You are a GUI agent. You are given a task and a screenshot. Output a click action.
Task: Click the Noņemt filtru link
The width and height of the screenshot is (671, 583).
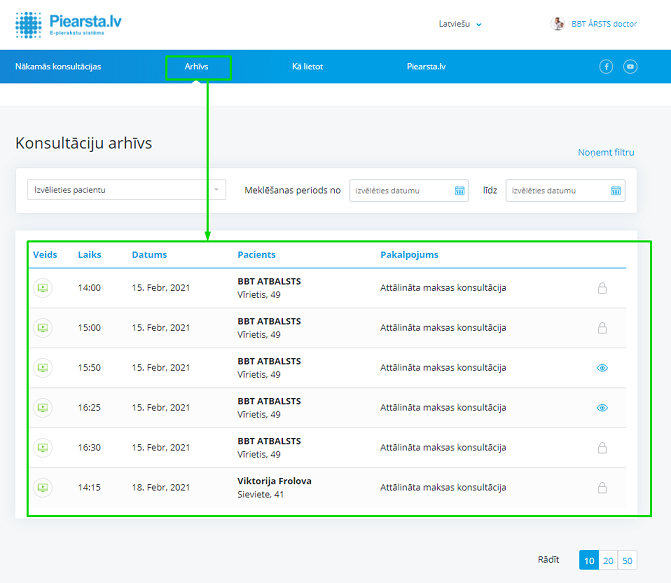click(x=606, y=153)
